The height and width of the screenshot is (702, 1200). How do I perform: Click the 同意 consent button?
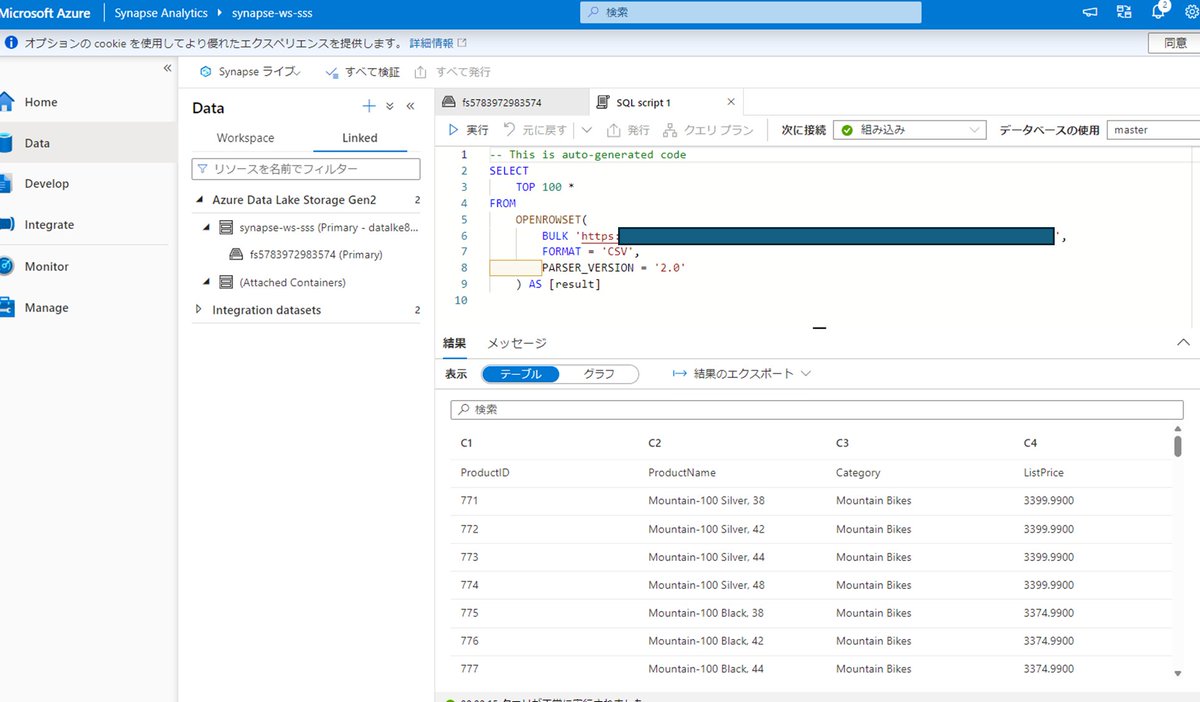(1175, 43)
